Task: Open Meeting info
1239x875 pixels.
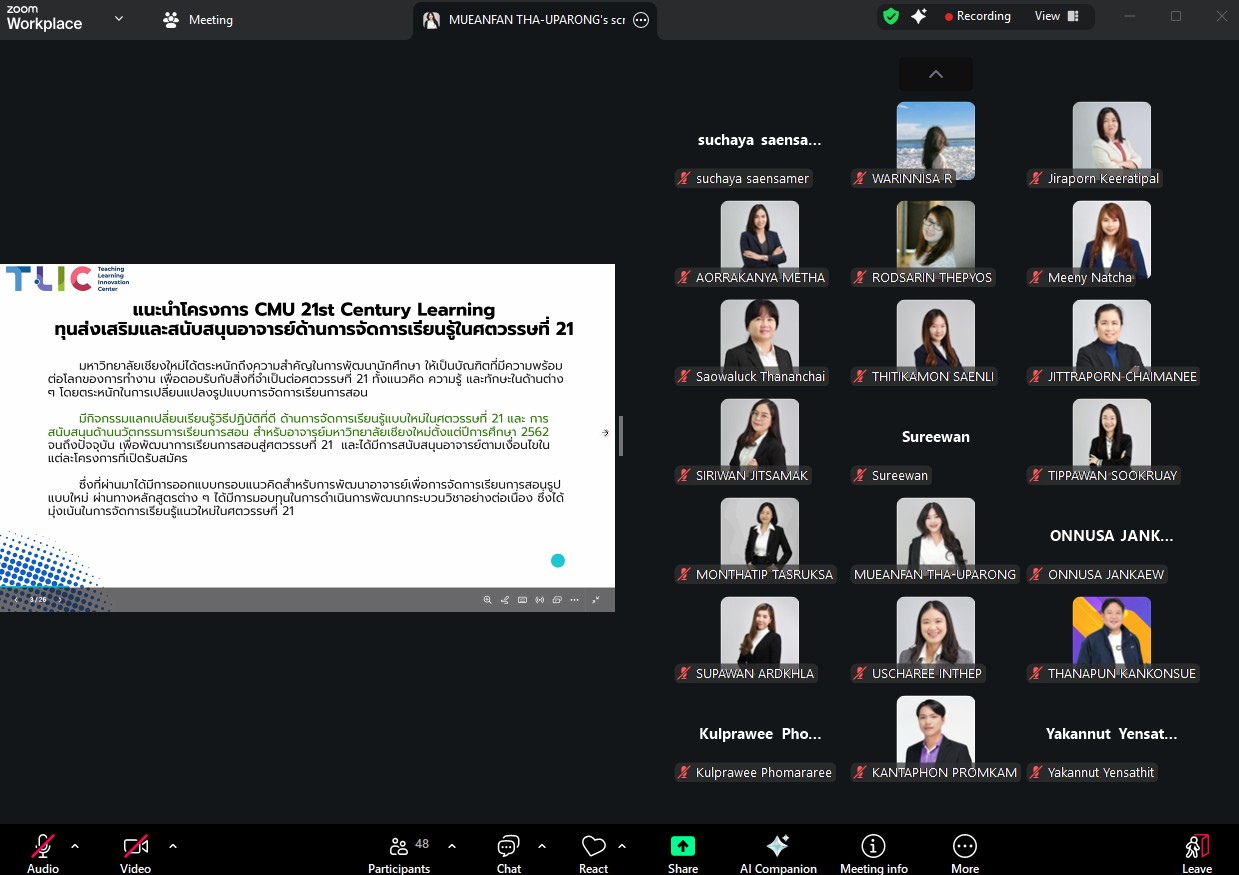Action: [x=873, y=853]
